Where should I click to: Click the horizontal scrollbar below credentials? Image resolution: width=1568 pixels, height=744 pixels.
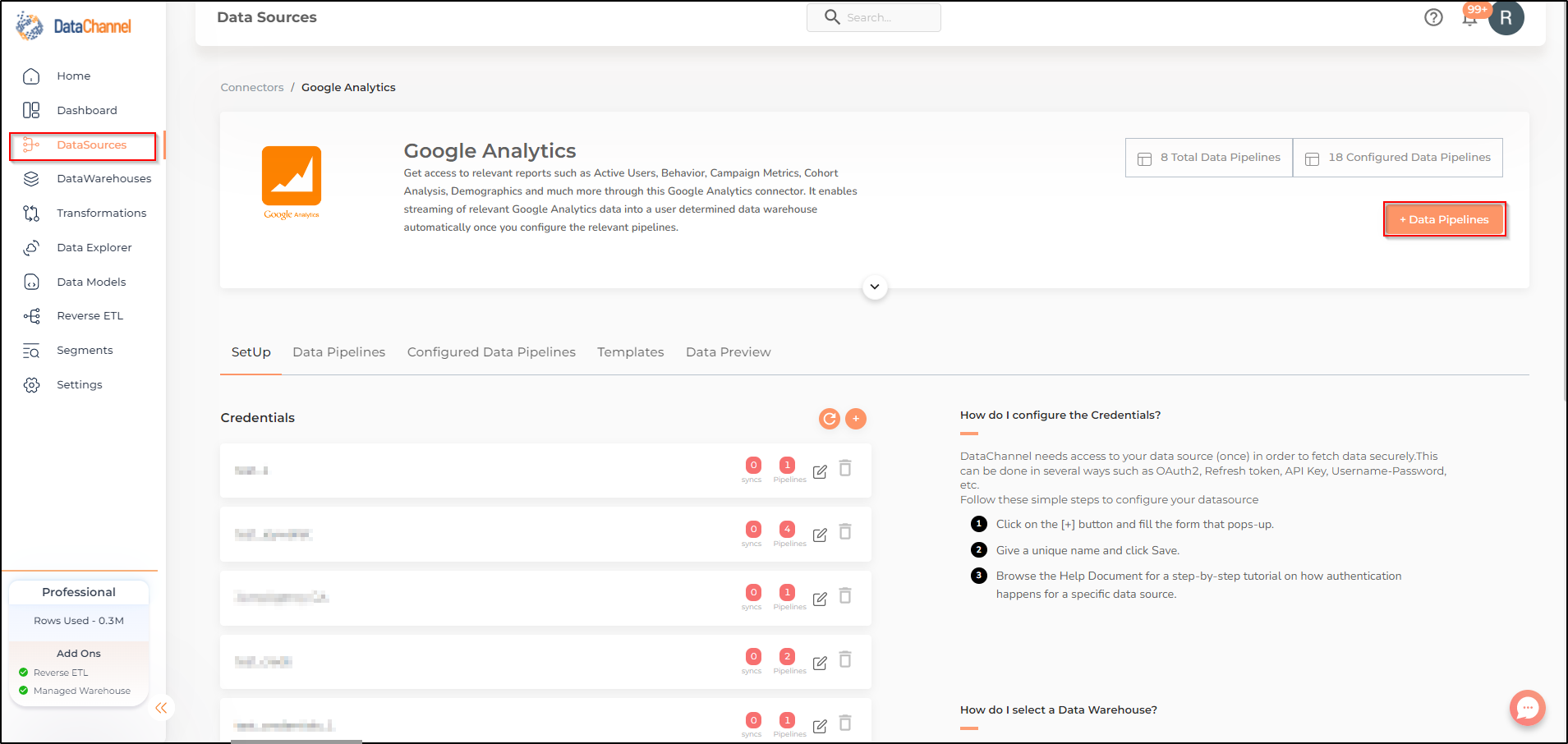coord(297,742)
